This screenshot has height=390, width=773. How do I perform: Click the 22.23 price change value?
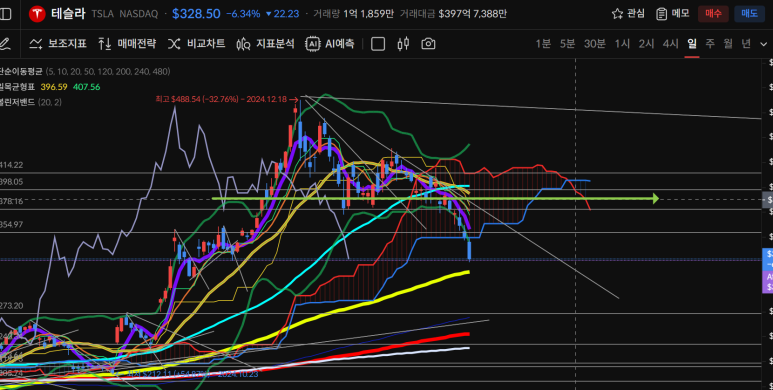point(282,14)
